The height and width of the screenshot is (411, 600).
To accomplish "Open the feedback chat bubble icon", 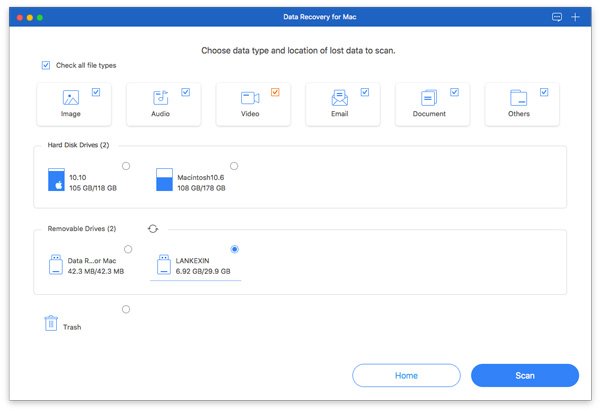I will tap(557, 17).
